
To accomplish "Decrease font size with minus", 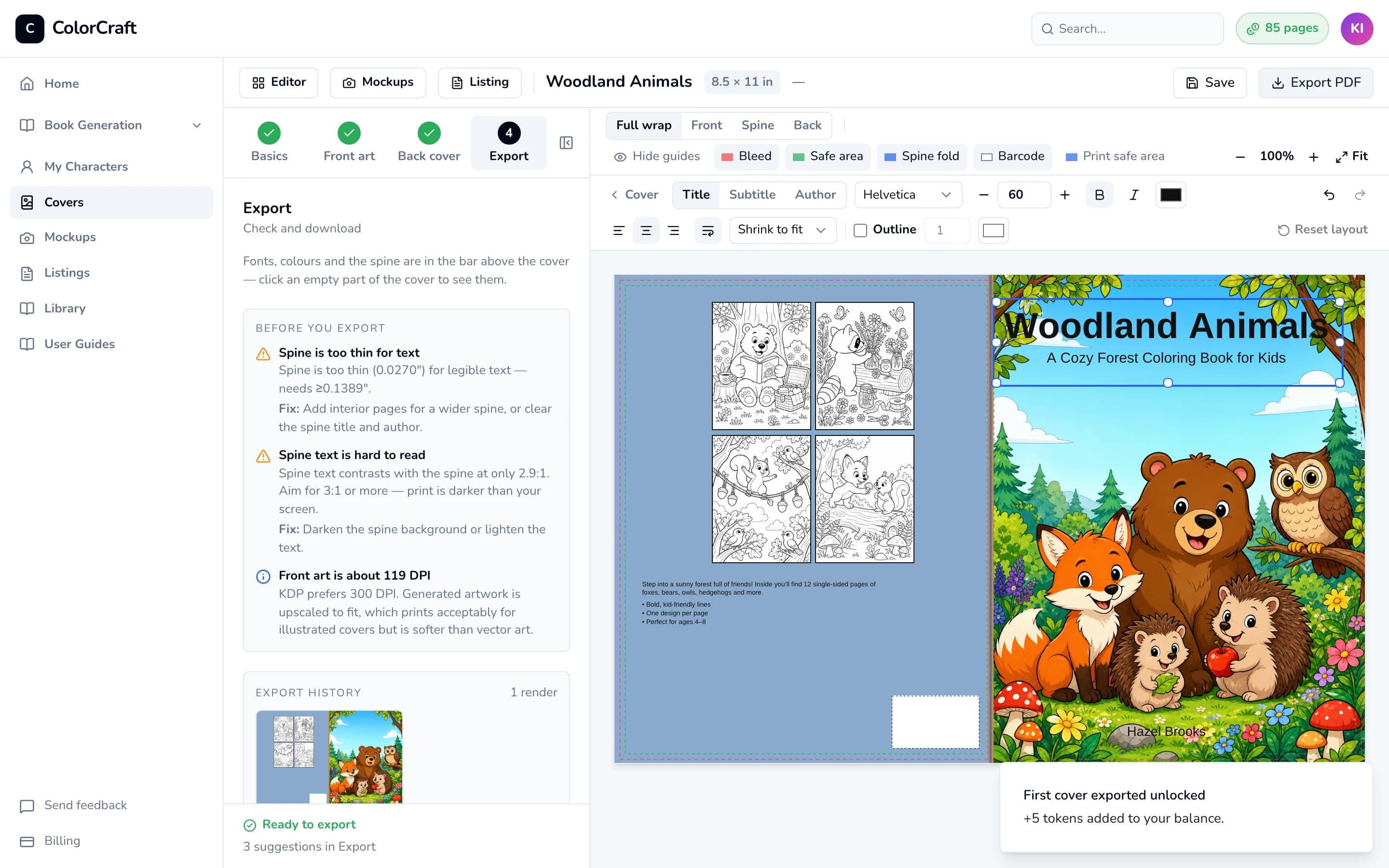I will click(983, 195).
